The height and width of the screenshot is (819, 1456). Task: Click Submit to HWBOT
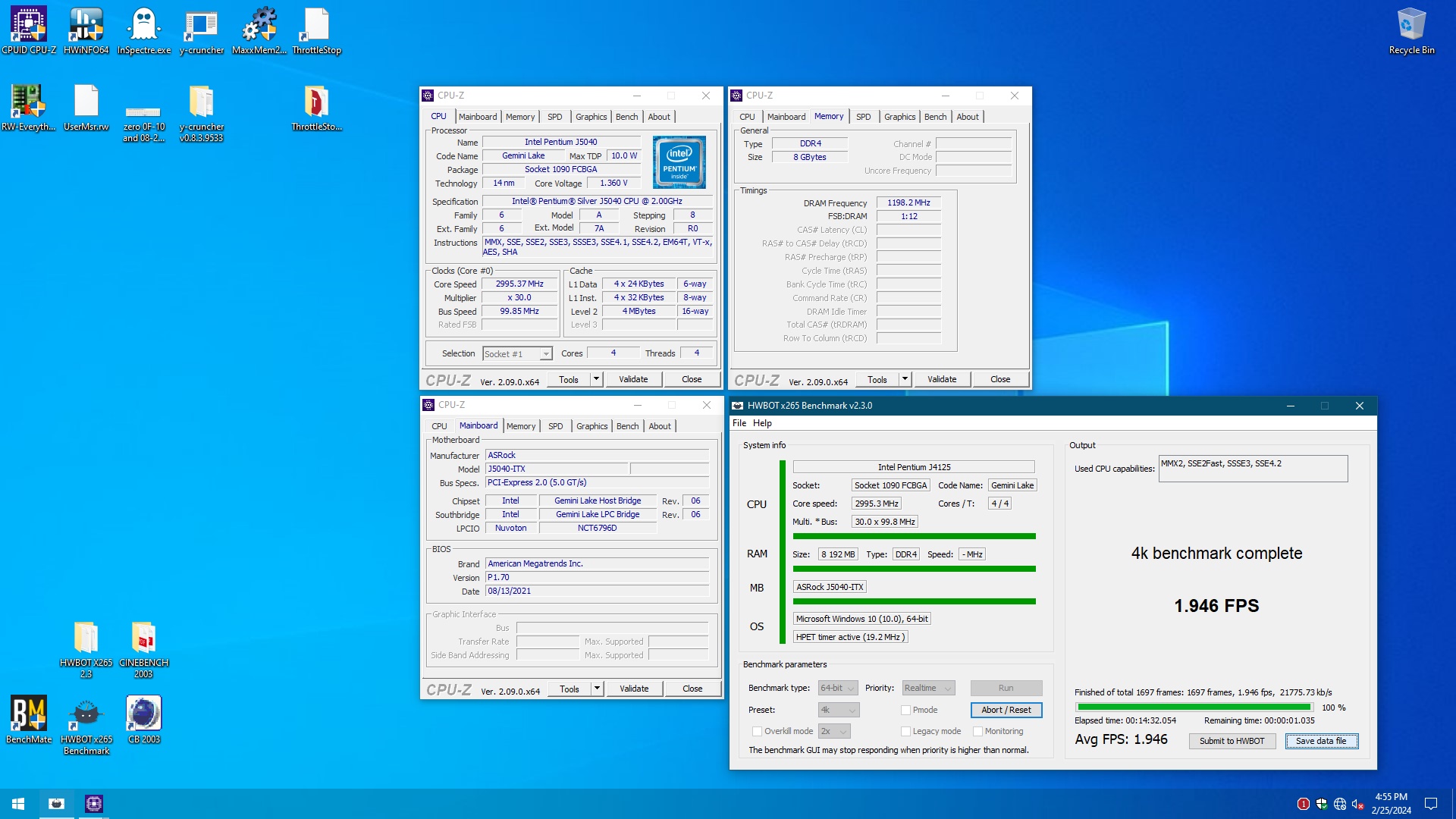pyautogui.click(x=1232, y=741)
